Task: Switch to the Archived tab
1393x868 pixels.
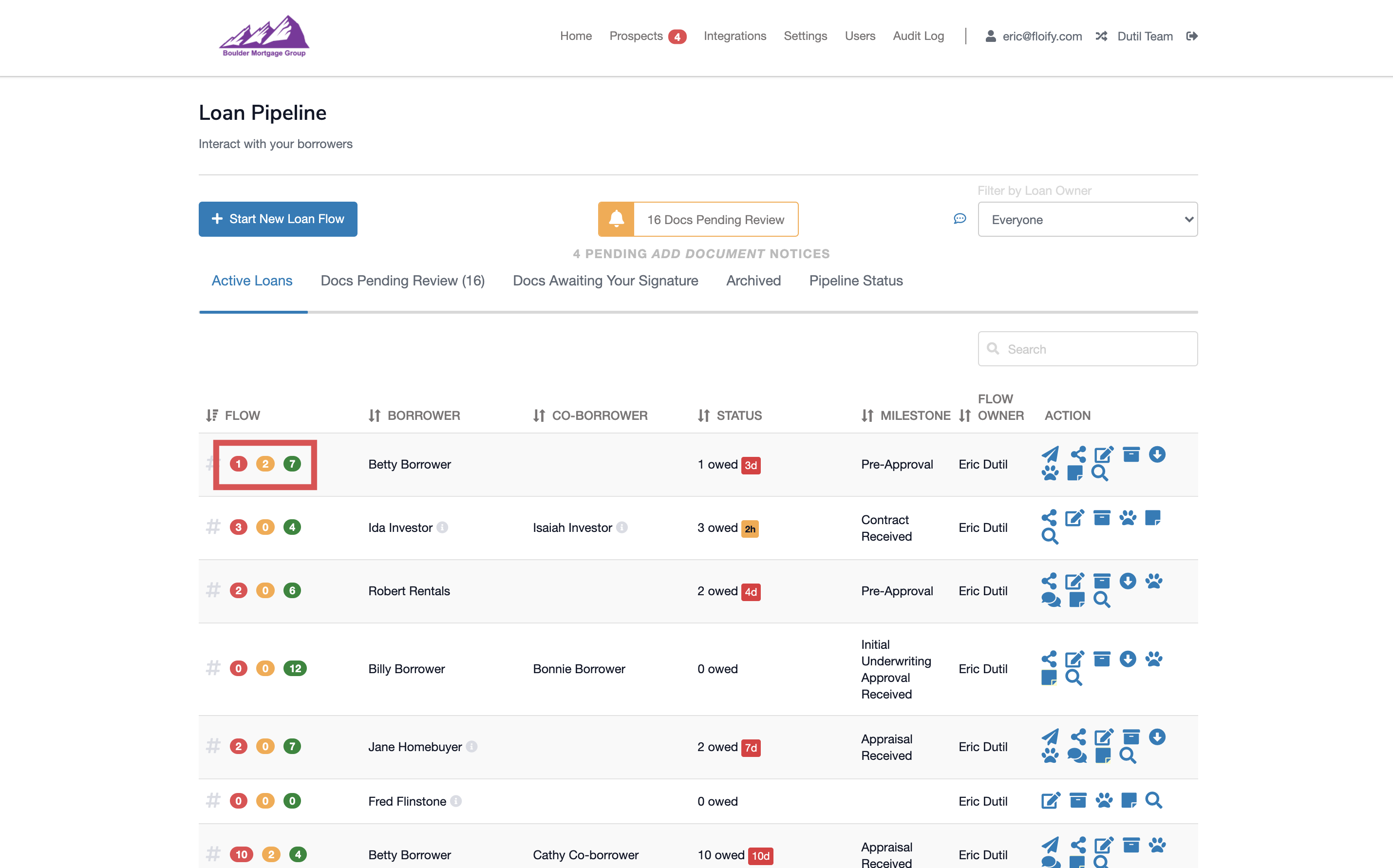Action: tap(753, 281)
